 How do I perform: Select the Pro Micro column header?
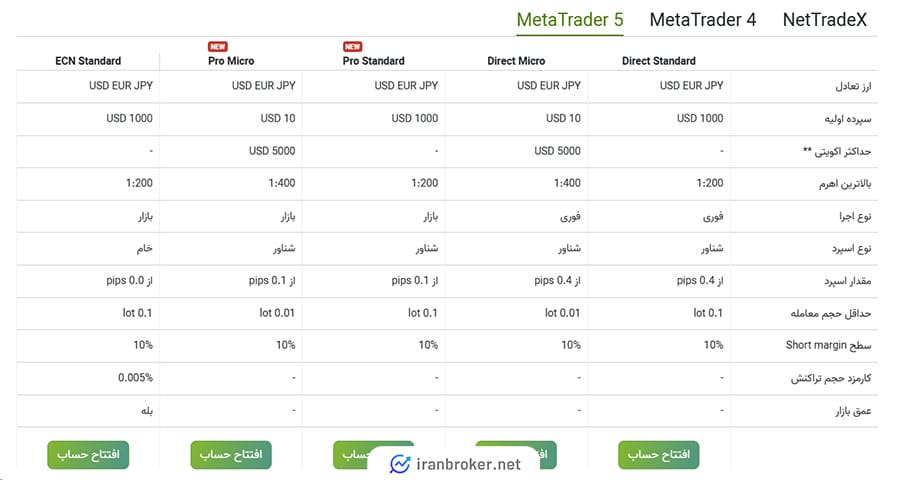click(231, 61)
